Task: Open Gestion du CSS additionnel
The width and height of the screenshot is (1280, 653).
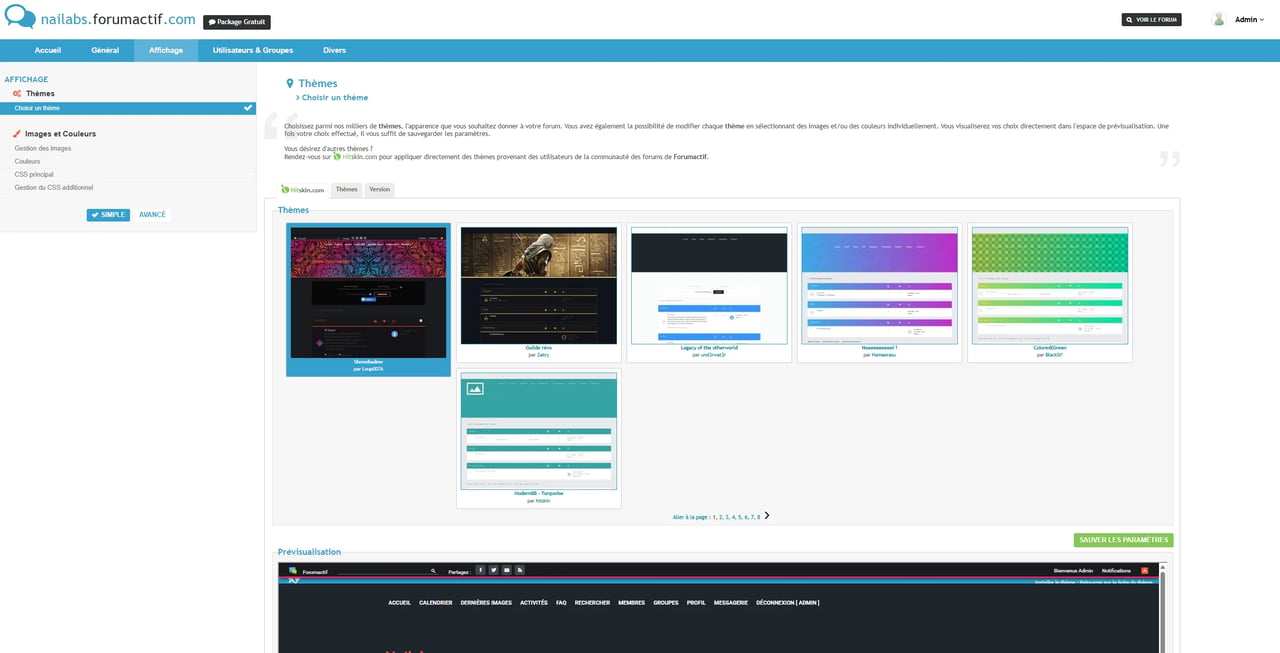Action: (x=54, y=187)
